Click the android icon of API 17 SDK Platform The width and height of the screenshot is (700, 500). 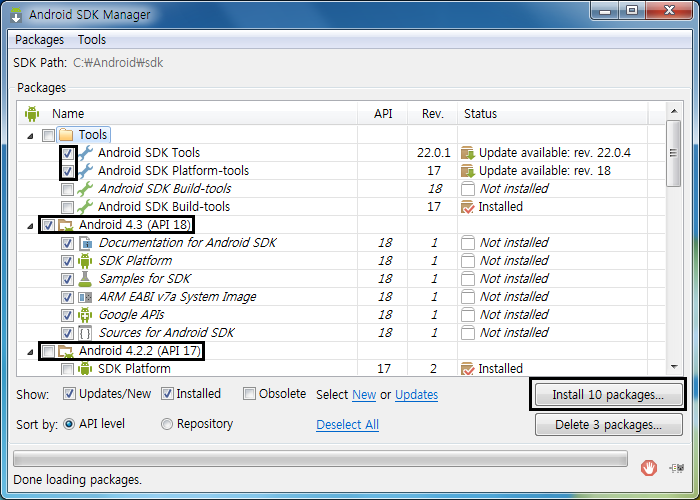click(x=85, y=369)
